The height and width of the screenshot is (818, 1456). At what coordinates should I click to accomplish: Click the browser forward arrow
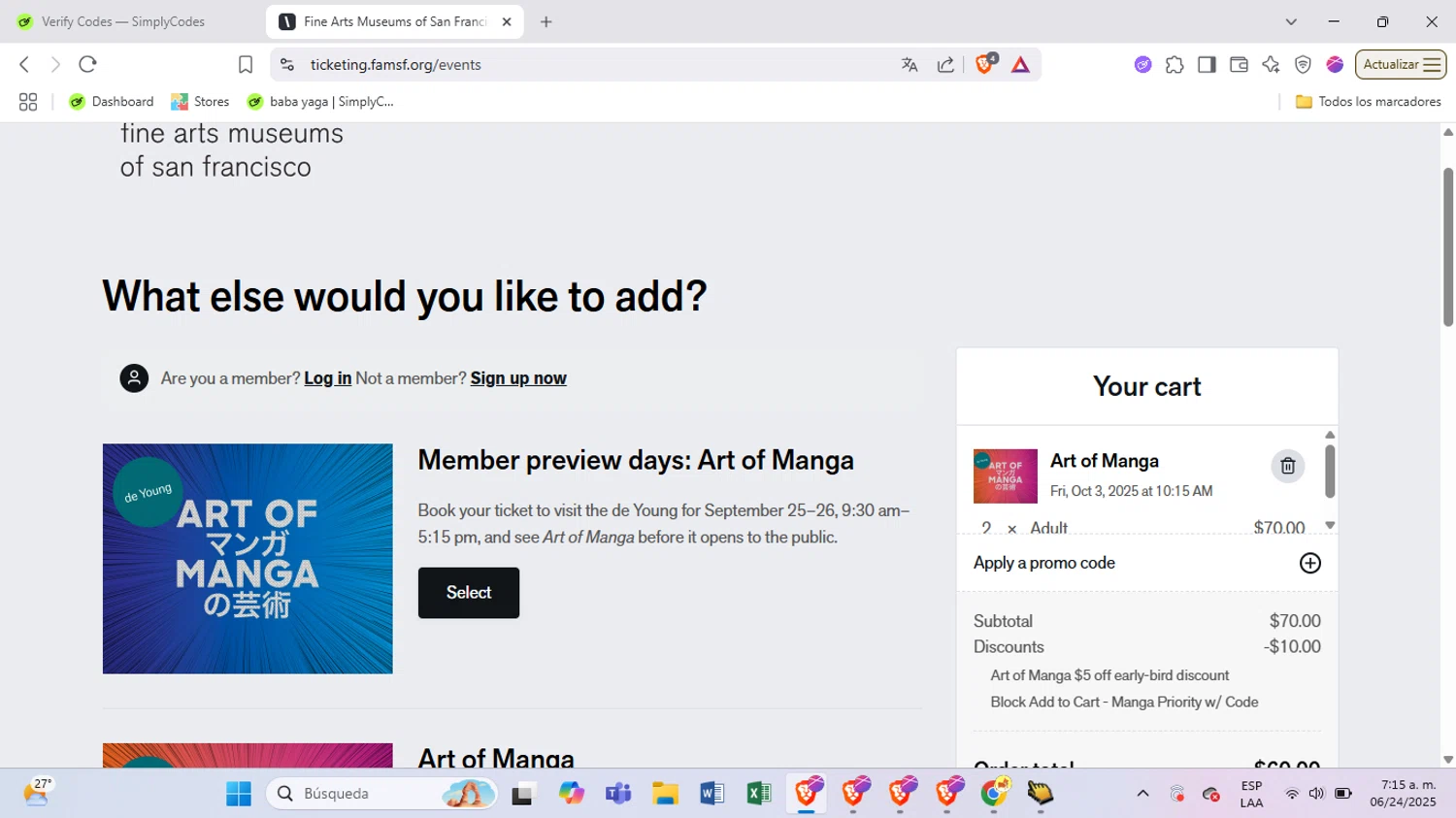coord(55,65)
